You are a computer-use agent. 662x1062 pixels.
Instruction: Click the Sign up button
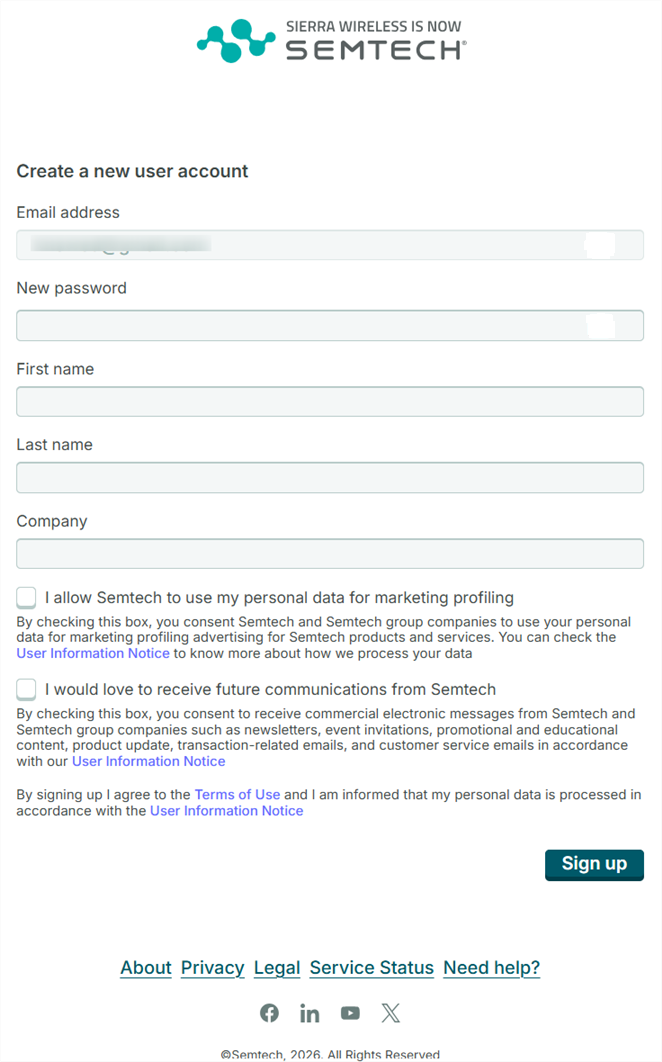(x=594, y=864)
